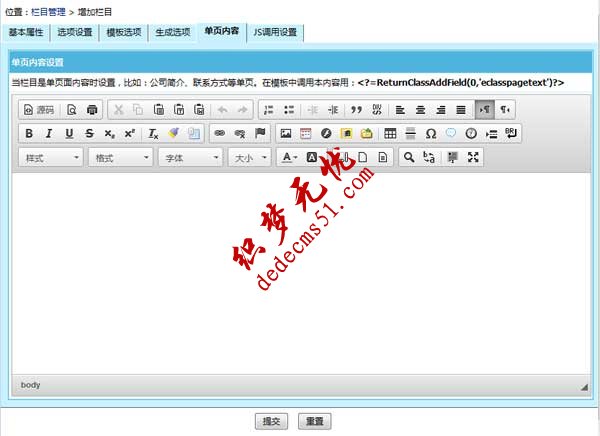600x436 pixels.
Task: Switch to the JS调用设置 tab
Action: click(x=275, y=33)
